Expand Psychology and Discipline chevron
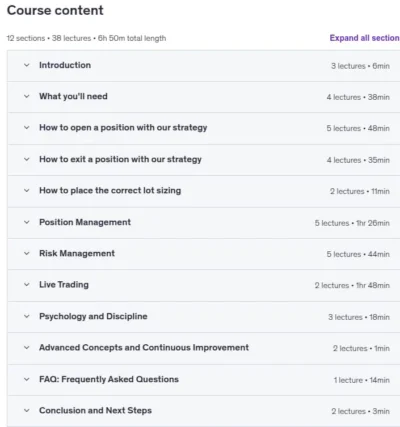This screenshot has height=427, width=400. pos(27,316)
